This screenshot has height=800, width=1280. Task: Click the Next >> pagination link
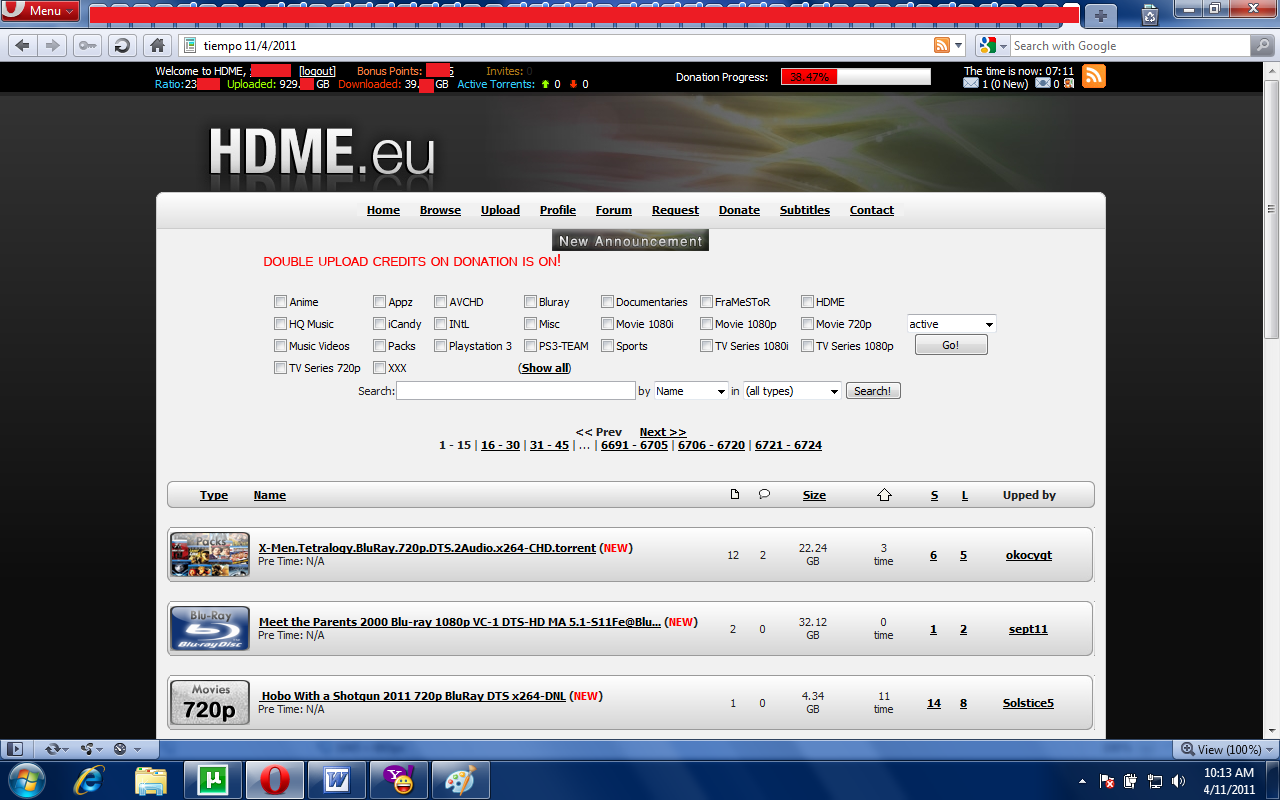coord(663,432)
